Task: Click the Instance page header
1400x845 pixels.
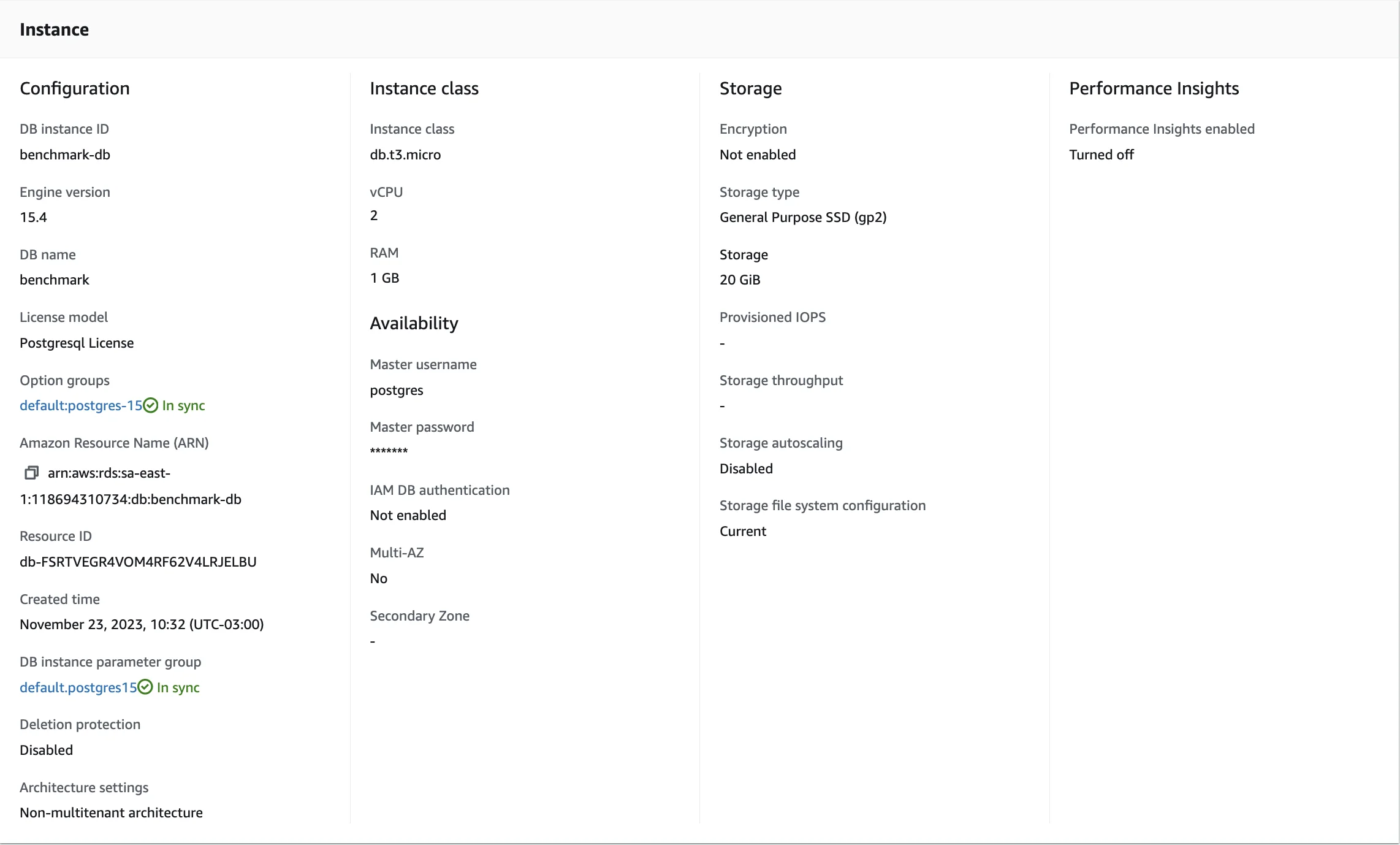Action: click(x=54, y=29)
